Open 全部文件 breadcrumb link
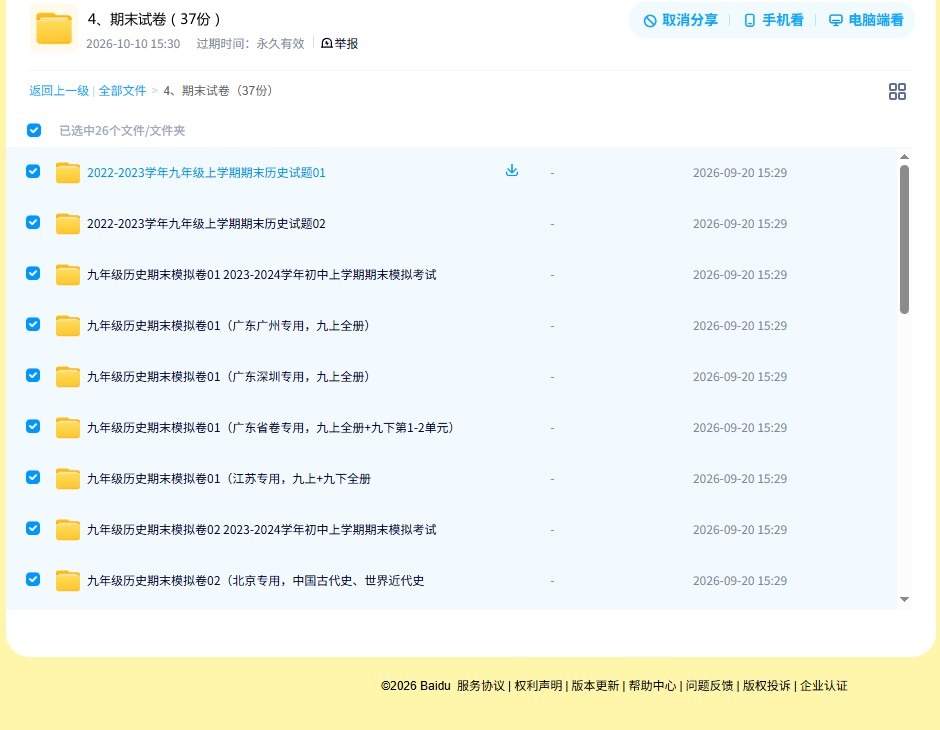 point(122,91)
